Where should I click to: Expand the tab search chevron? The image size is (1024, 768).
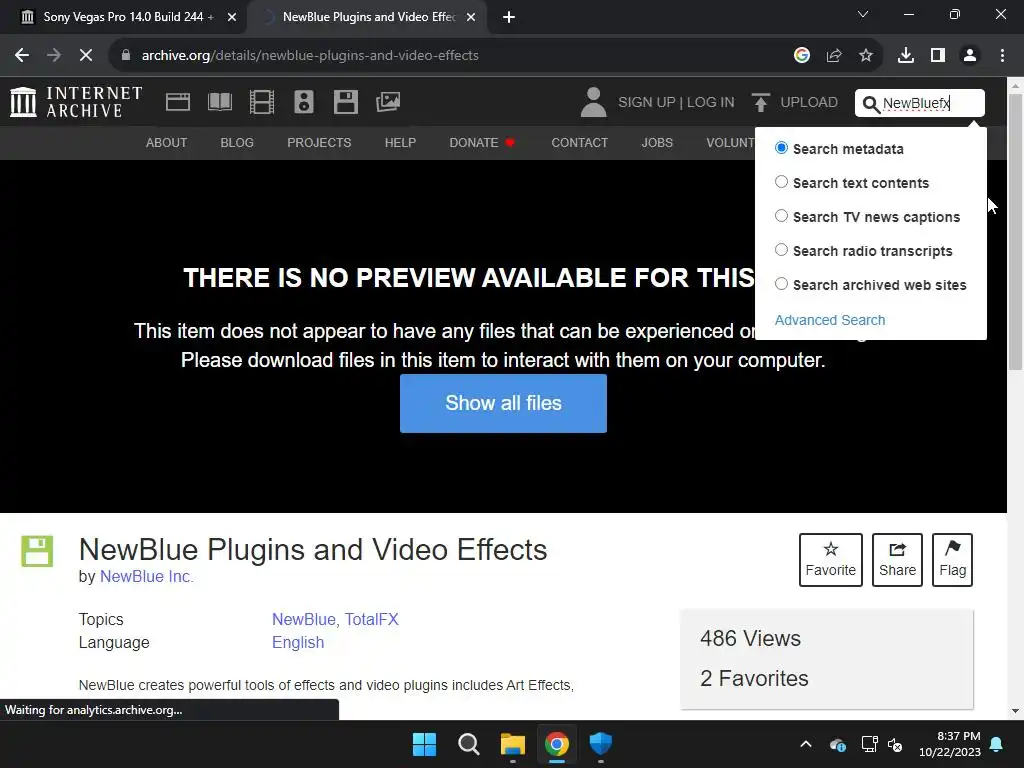863,14
